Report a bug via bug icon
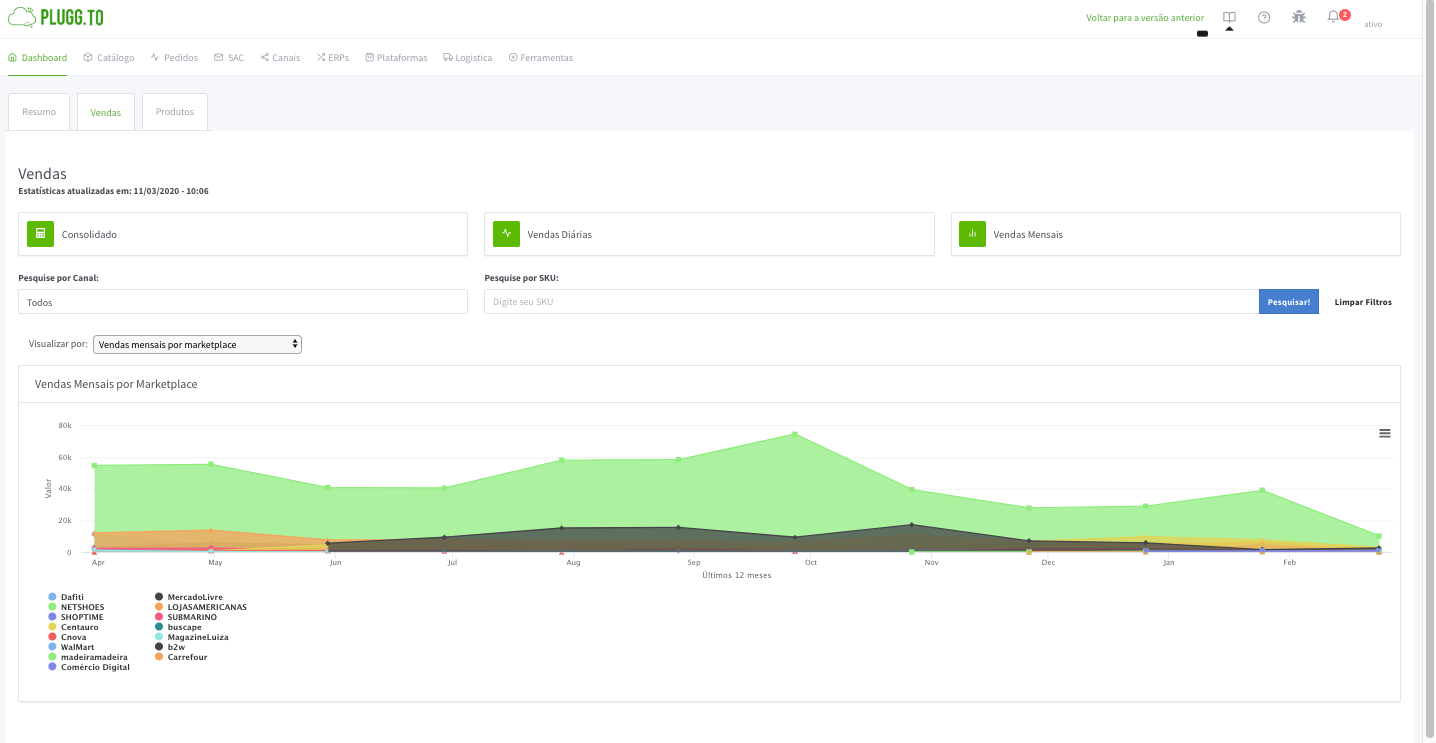The height and width of the screenshot is (743, 1436). (1298, 17)
